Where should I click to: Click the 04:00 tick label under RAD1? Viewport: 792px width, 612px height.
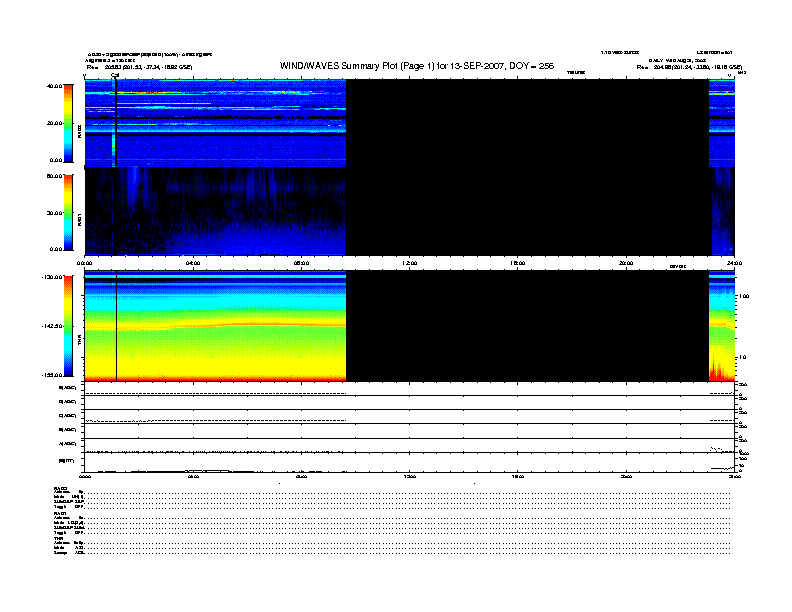pos(193,263)
